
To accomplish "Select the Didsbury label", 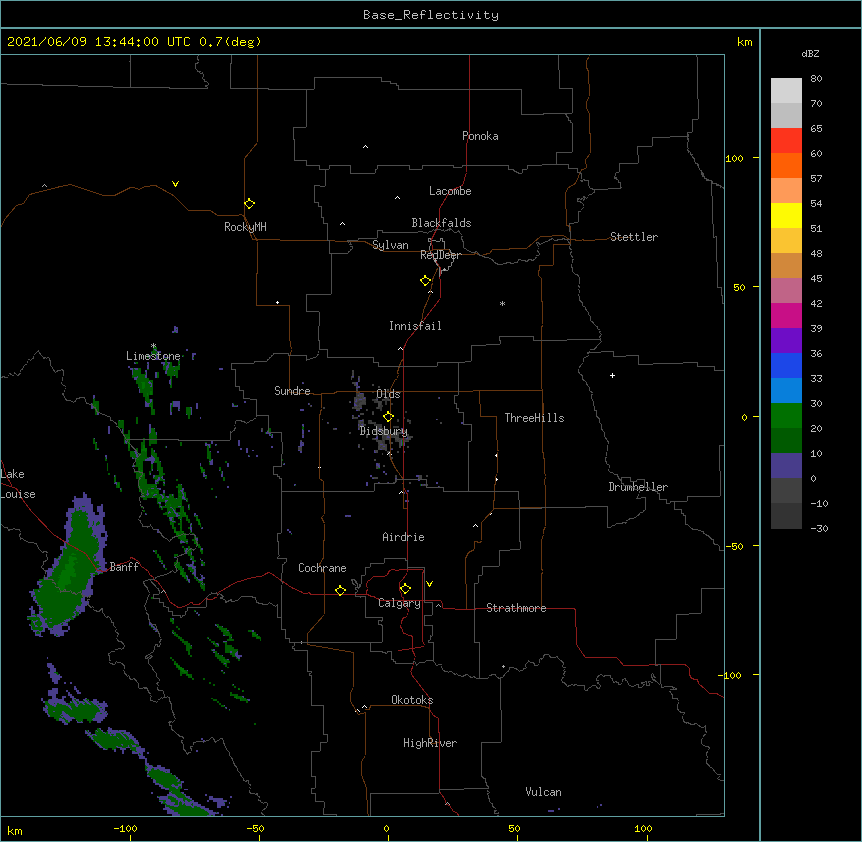I will point(384,431).
